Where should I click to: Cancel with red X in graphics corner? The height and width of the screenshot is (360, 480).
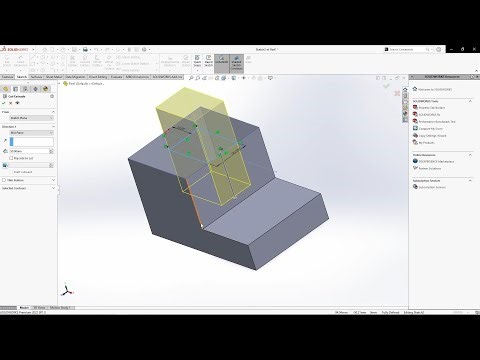tap(397, 93)
